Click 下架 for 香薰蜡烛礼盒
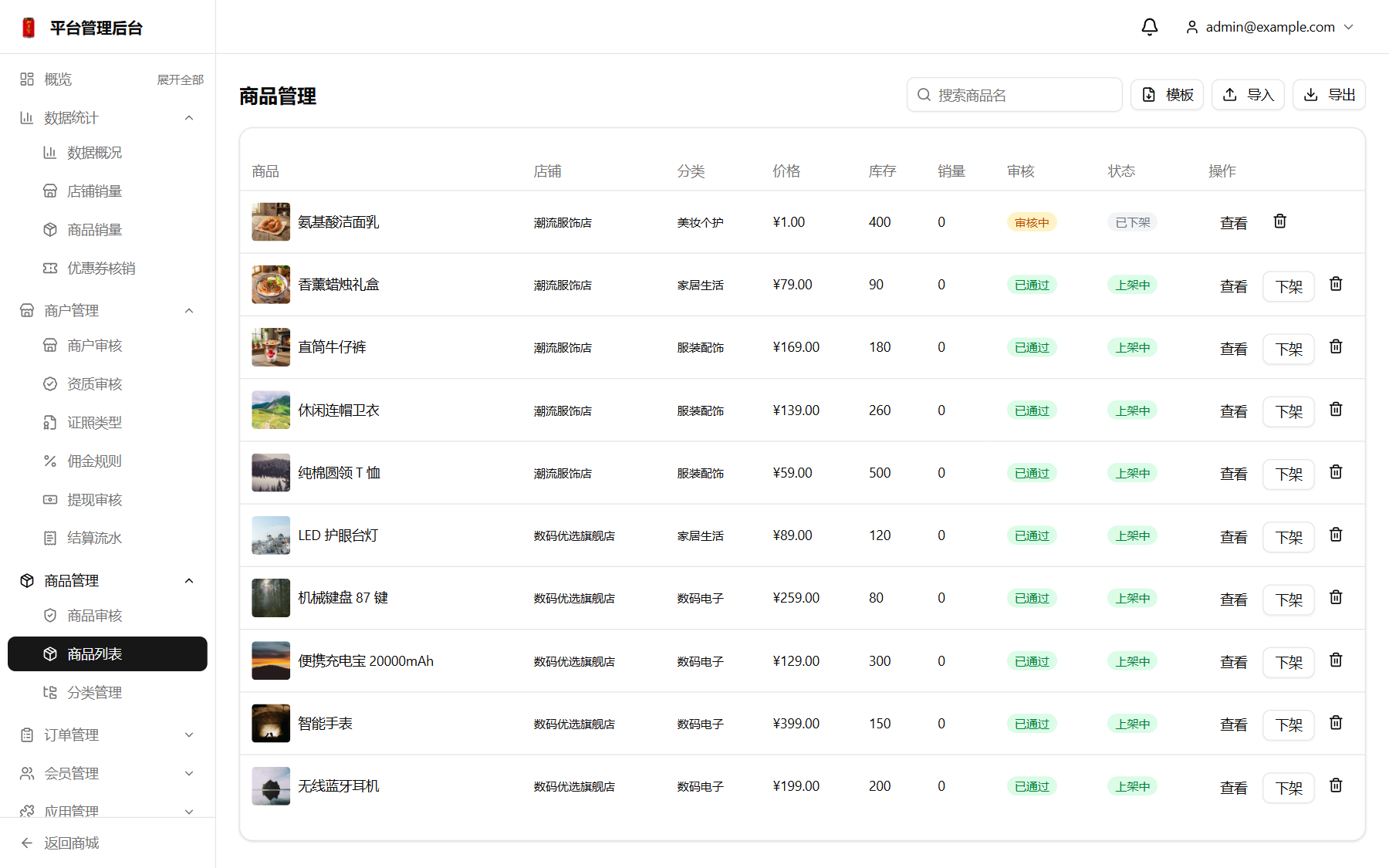Image resolution: width=1389 pixels, height=868 pixels. [x=1289, y=287]
